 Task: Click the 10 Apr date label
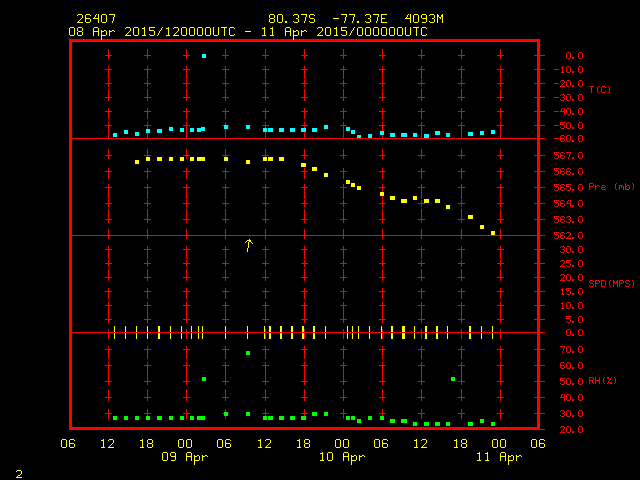[x=342, y=457]
